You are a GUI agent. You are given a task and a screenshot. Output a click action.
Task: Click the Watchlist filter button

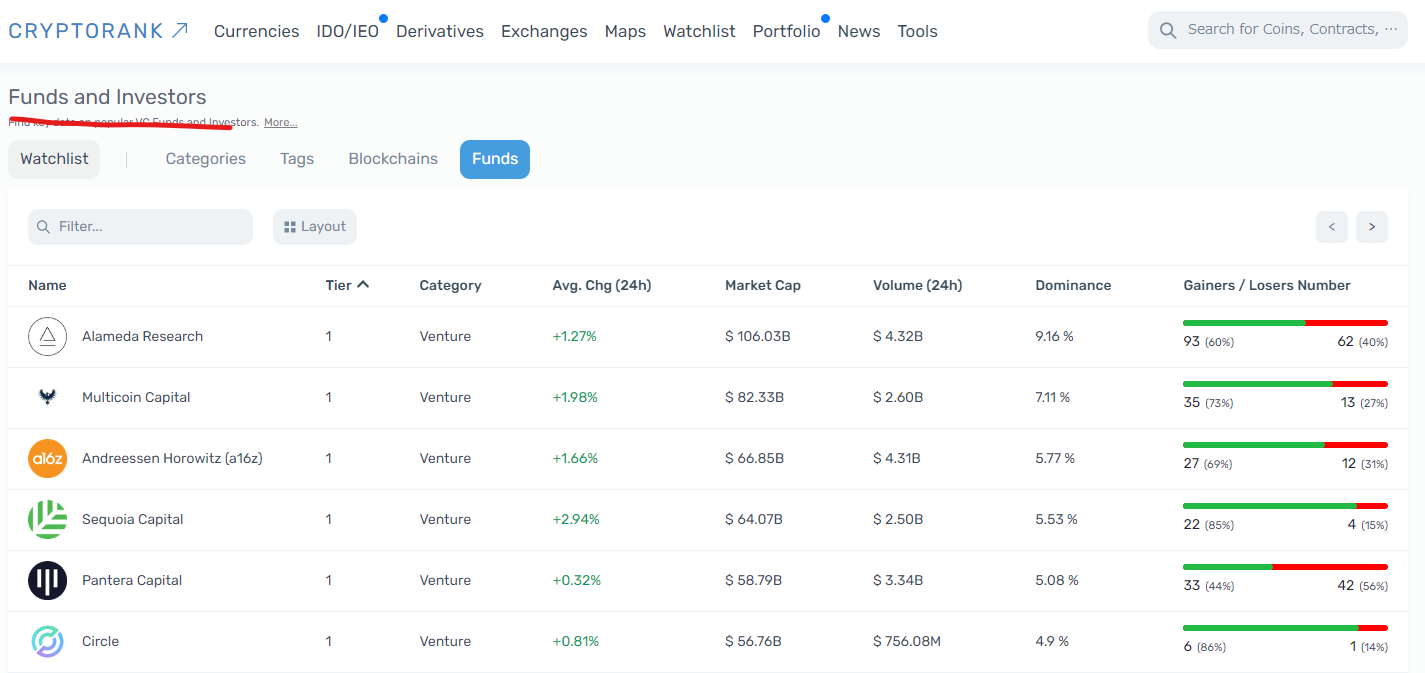click(54, 159)
